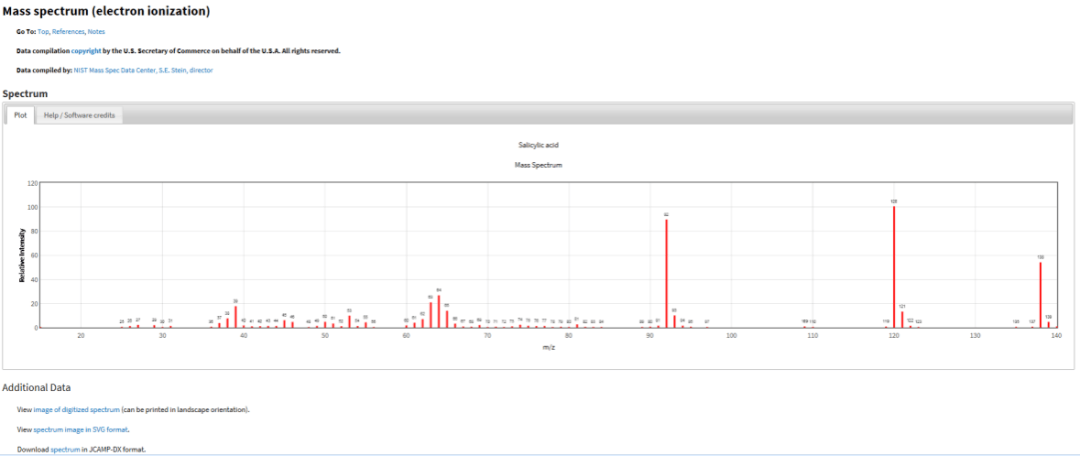
Task: View image of digitized spectrum link
Action: point(77,409)
